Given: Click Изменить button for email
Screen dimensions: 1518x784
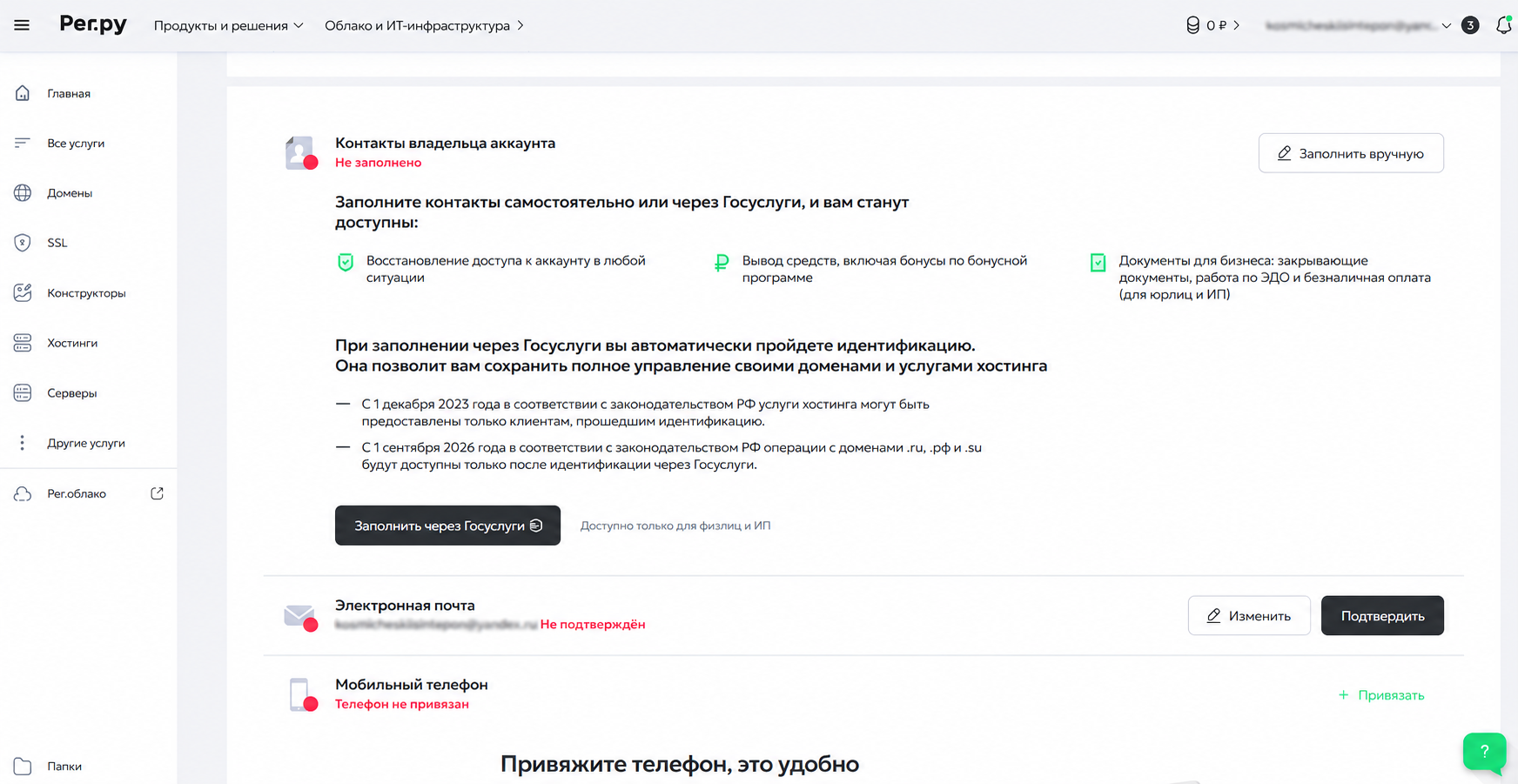Looking at the screenshot, I should [x=1249, y=616].
